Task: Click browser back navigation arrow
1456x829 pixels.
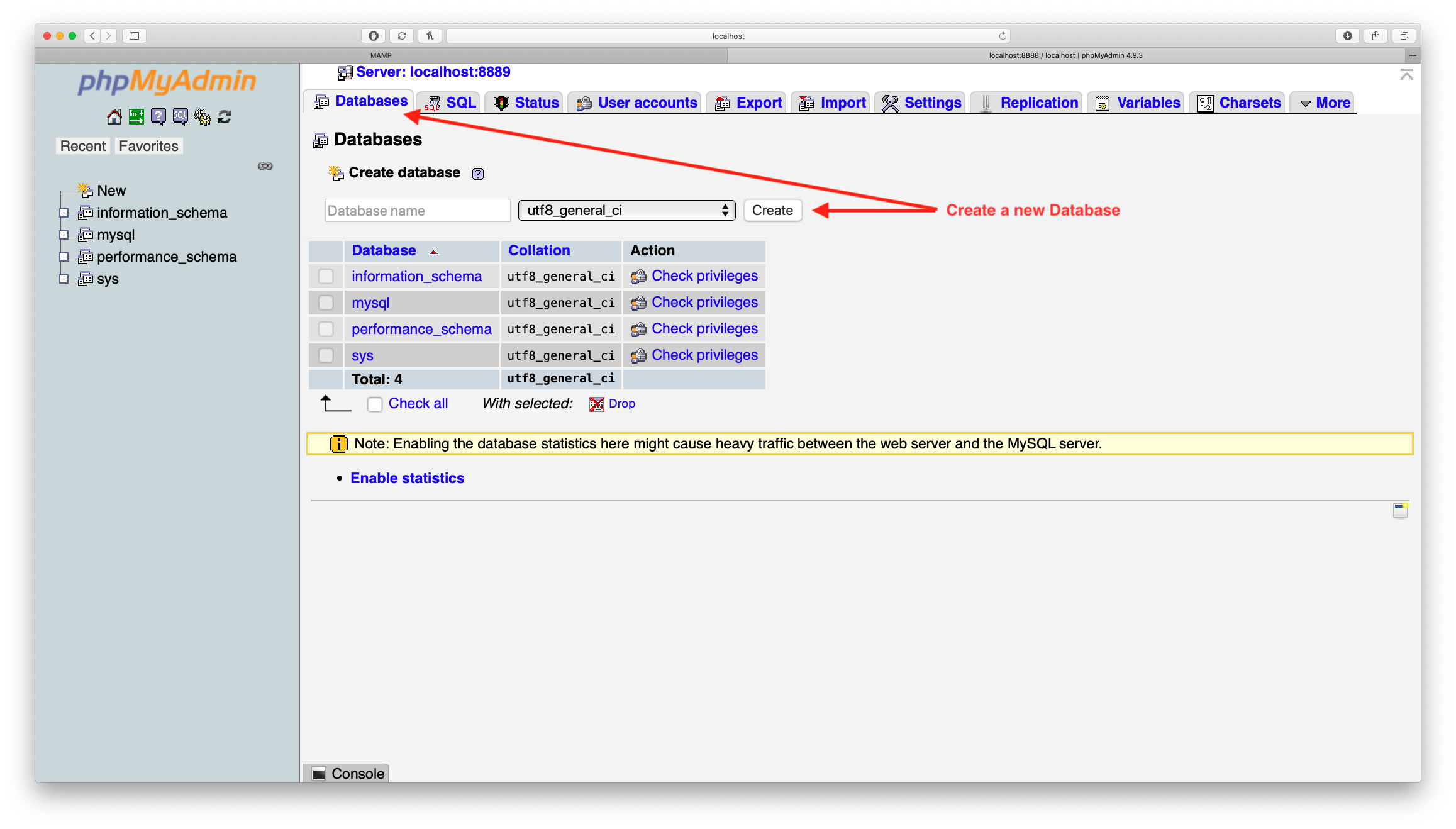Action: (x=92, y=36)
